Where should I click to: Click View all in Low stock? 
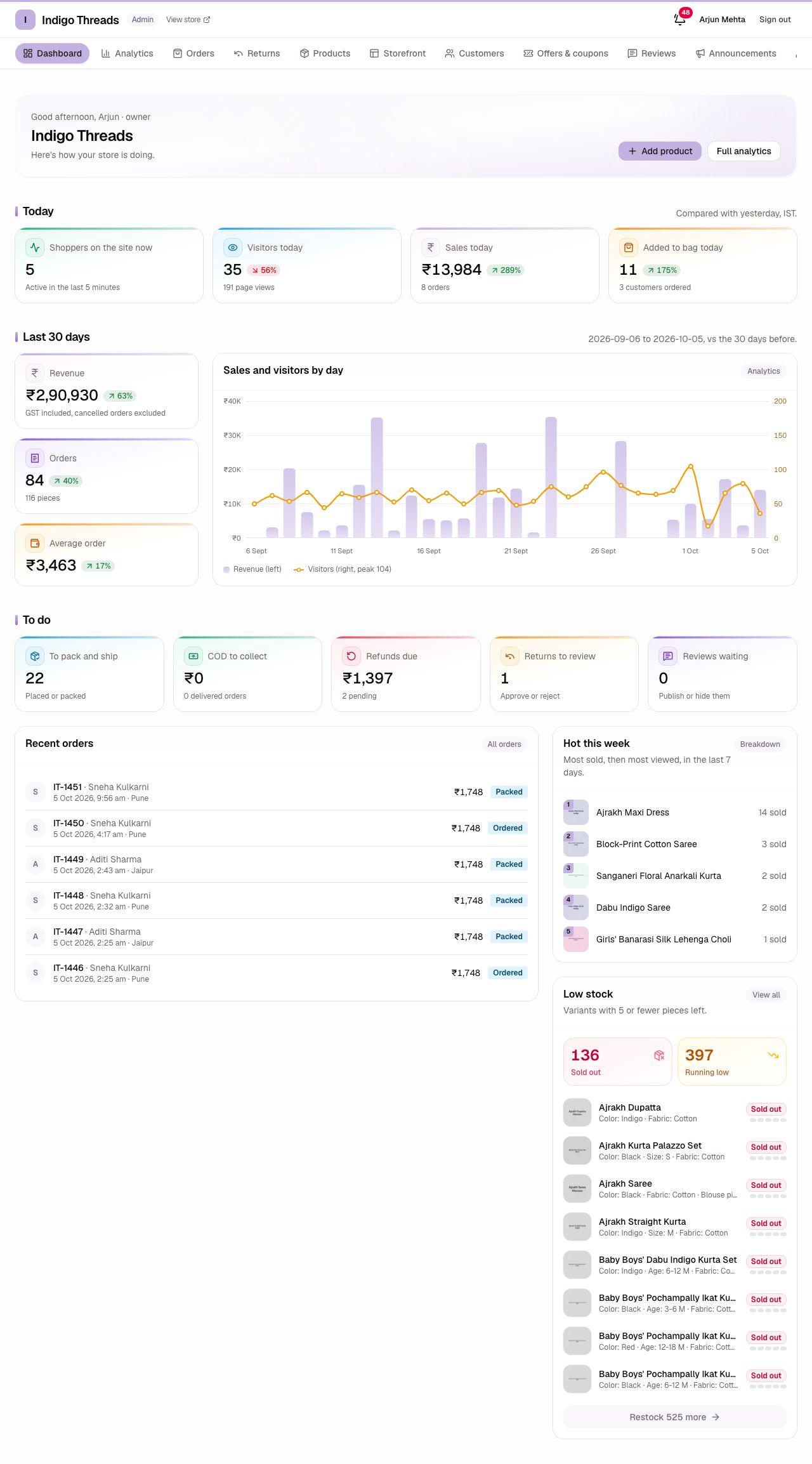766,995
